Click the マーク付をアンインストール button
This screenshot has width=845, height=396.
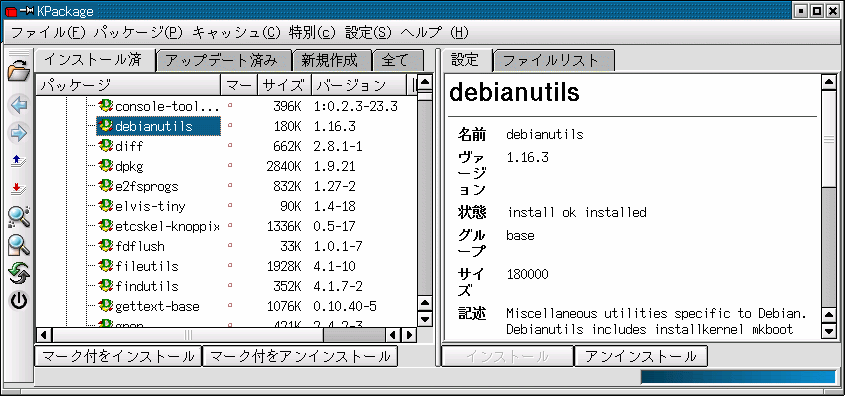pyautogui.click(x=300, y=356)
